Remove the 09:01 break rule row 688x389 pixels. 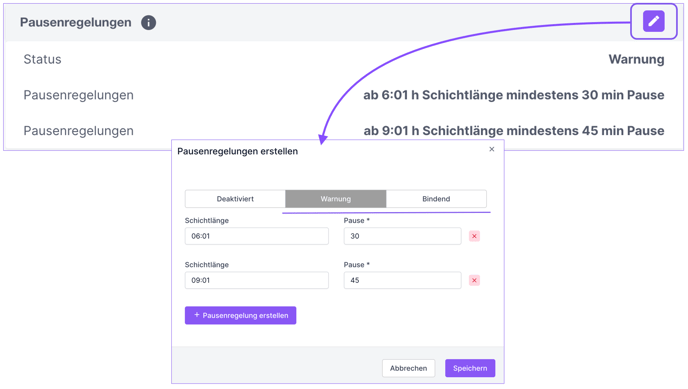point(474,280)
